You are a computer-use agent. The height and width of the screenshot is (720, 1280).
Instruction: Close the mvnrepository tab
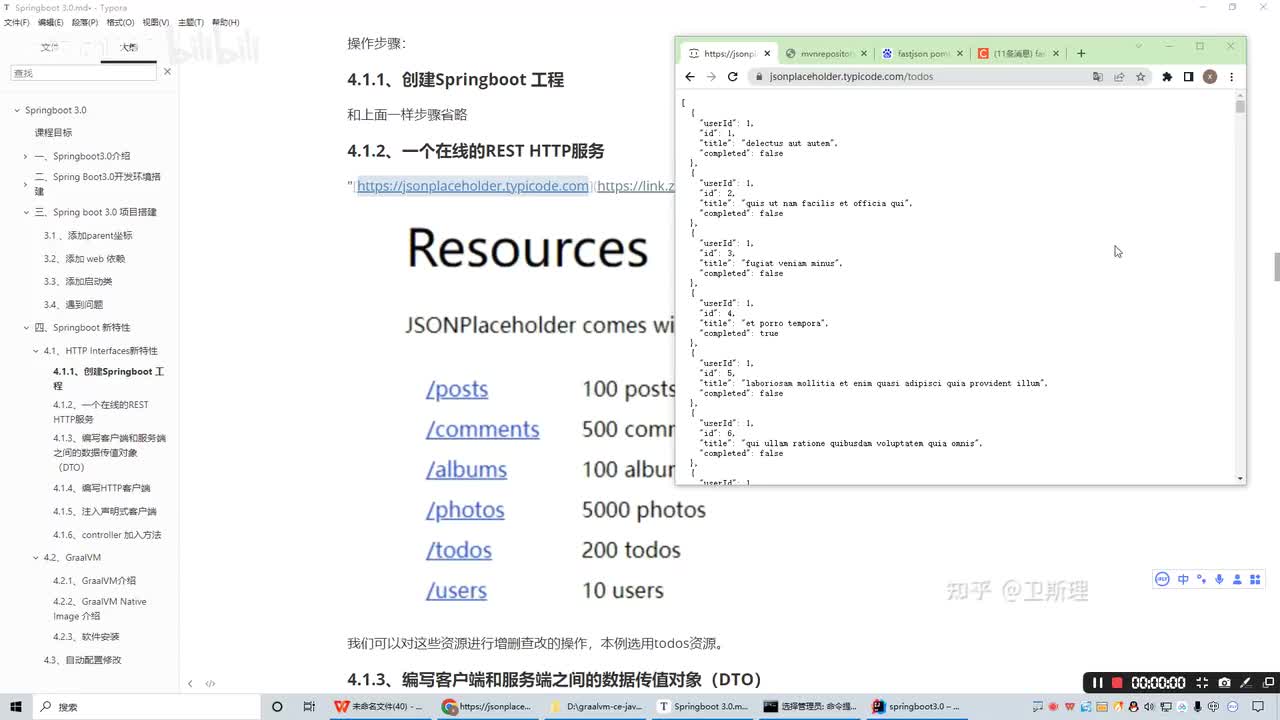pyautogui.click(x=865, y=54)
